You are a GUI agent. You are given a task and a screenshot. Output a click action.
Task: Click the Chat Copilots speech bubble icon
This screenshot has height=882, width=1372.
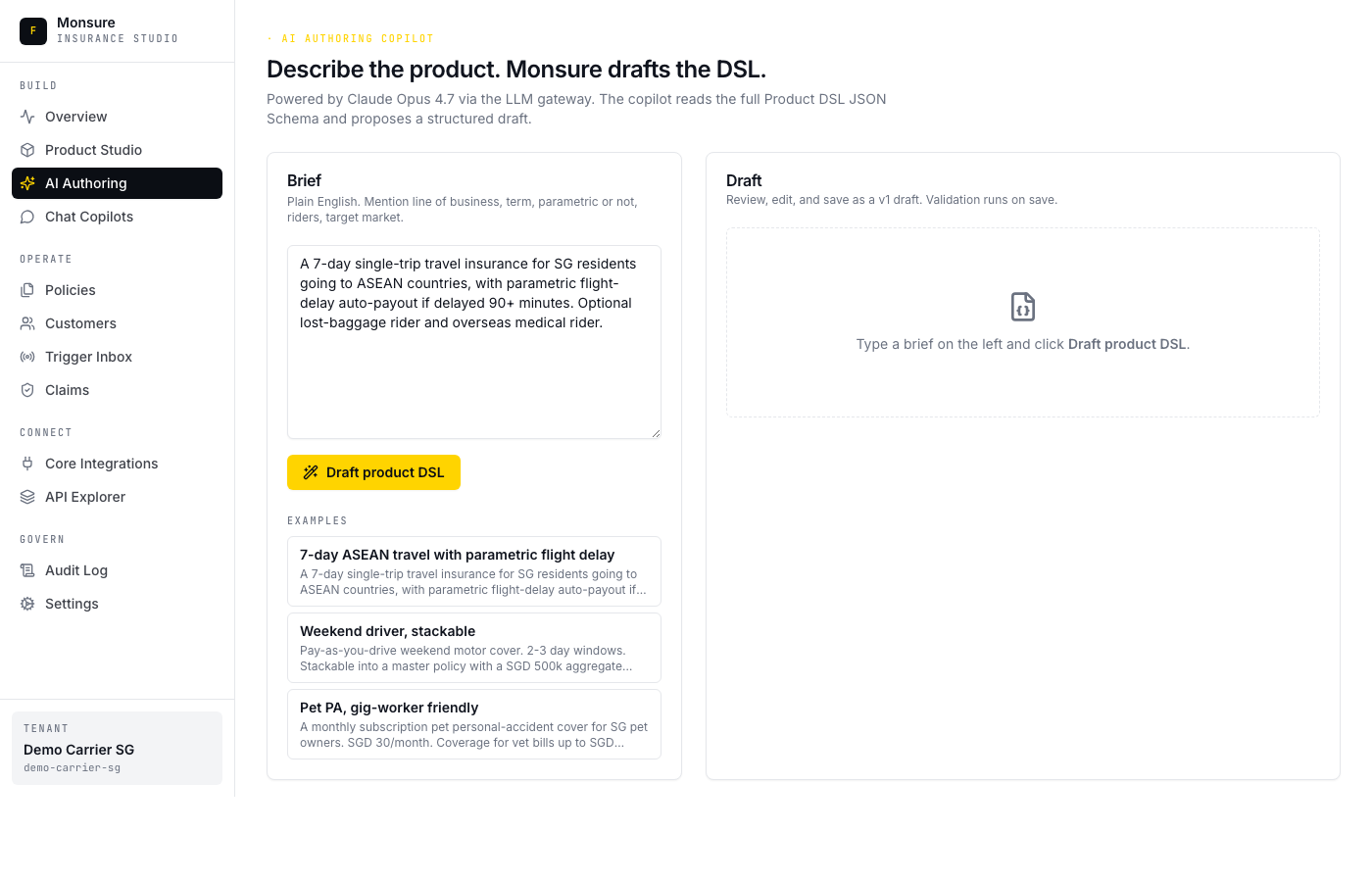pos(27,217)
